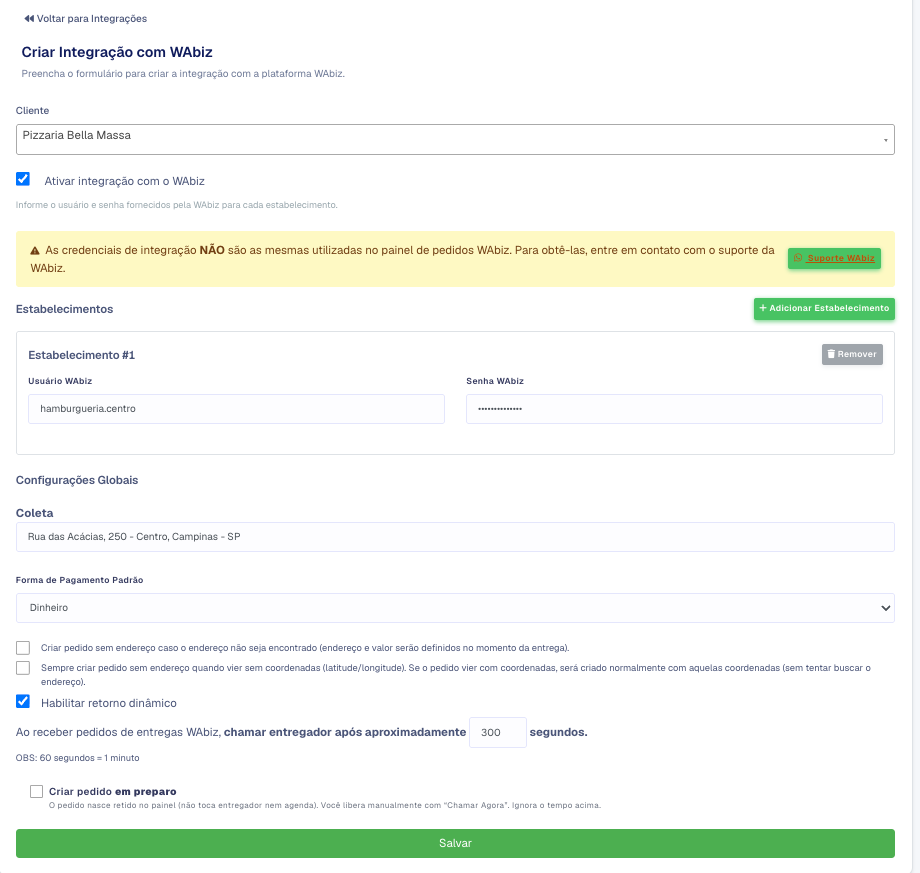
Task: Focus the Senha WAbiz password field
Action: 674,409
